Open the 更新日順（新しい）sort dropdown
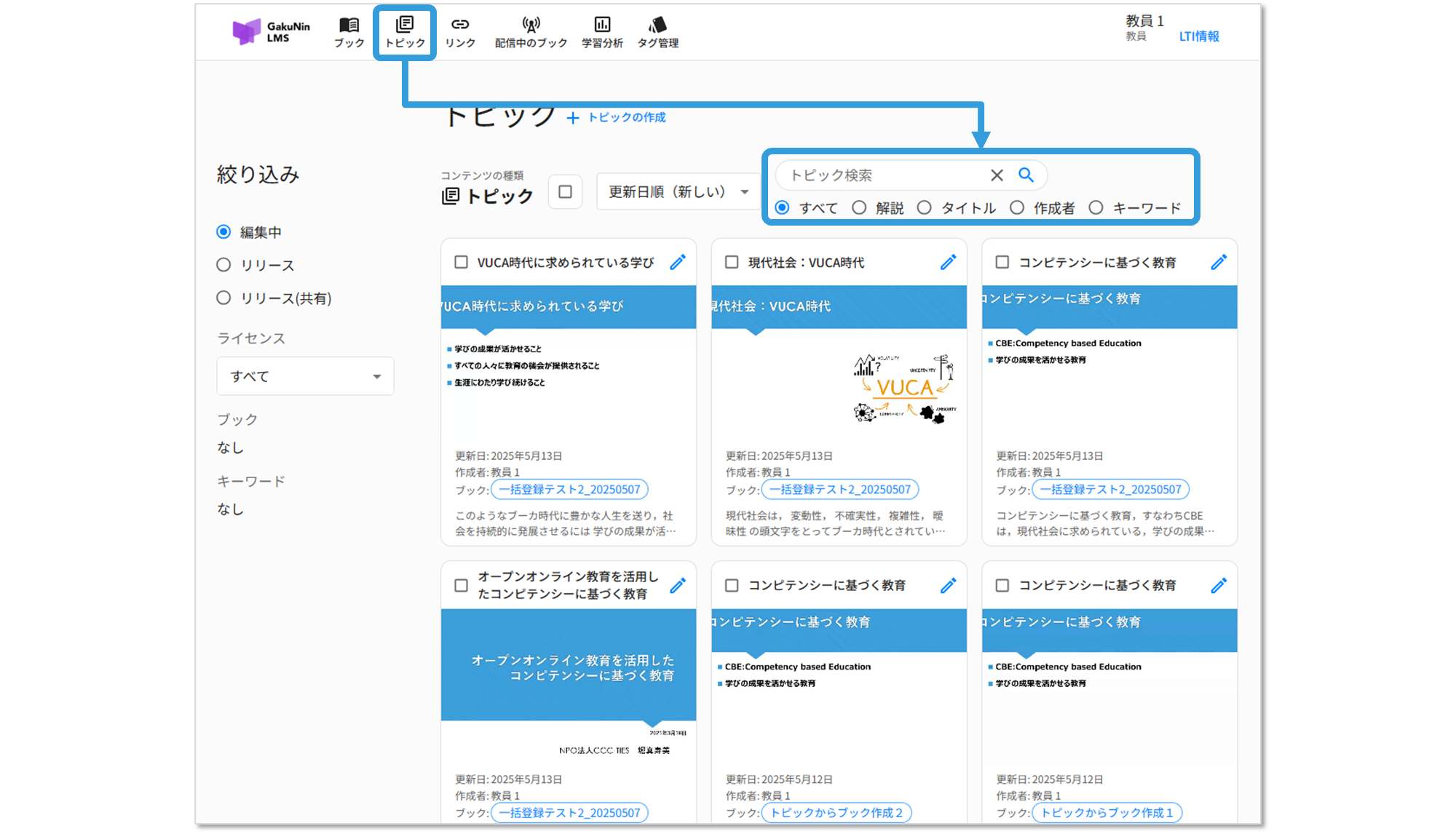Screen dimensions: 1456x834 click(678, 191)
